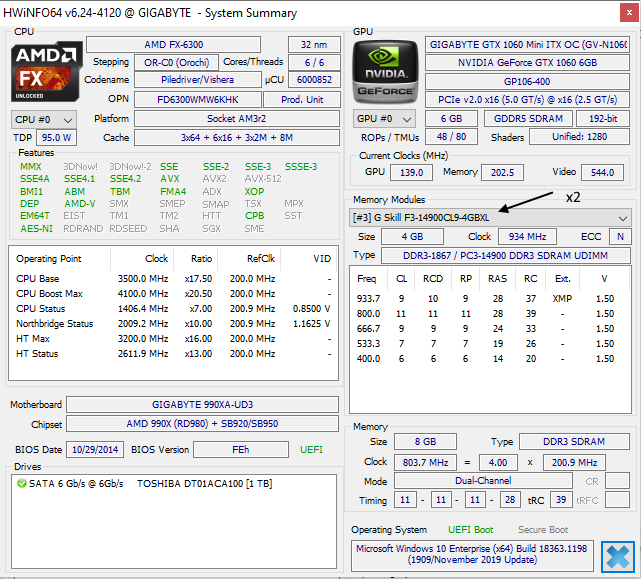This screenshot has height=579, width=641.
Task: Click the 95.0 W TDP value
Action: [56, 138]
